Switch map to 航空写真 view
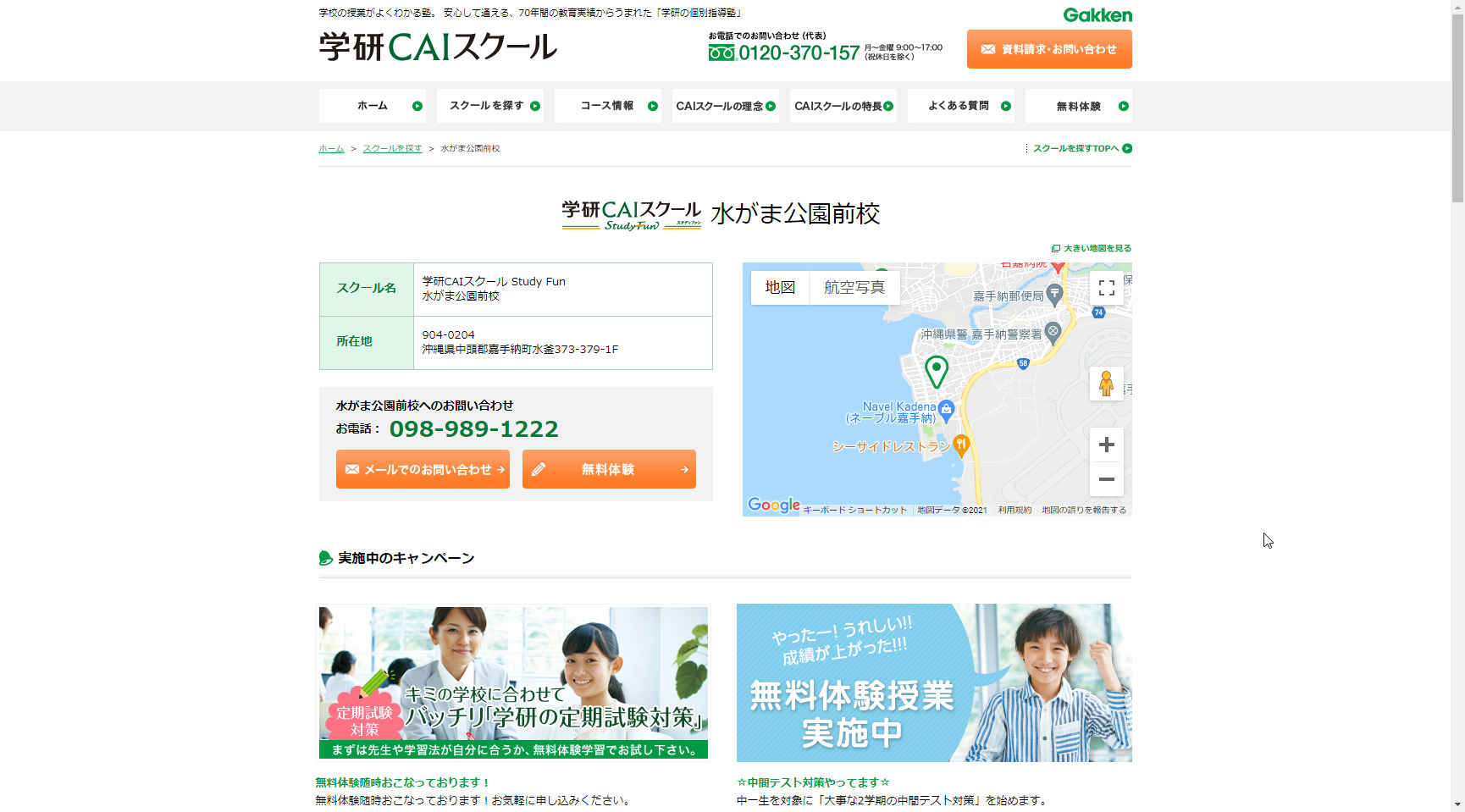This screenshot has height=812, width=1465. pyautogui.click(x=854, y=288)
